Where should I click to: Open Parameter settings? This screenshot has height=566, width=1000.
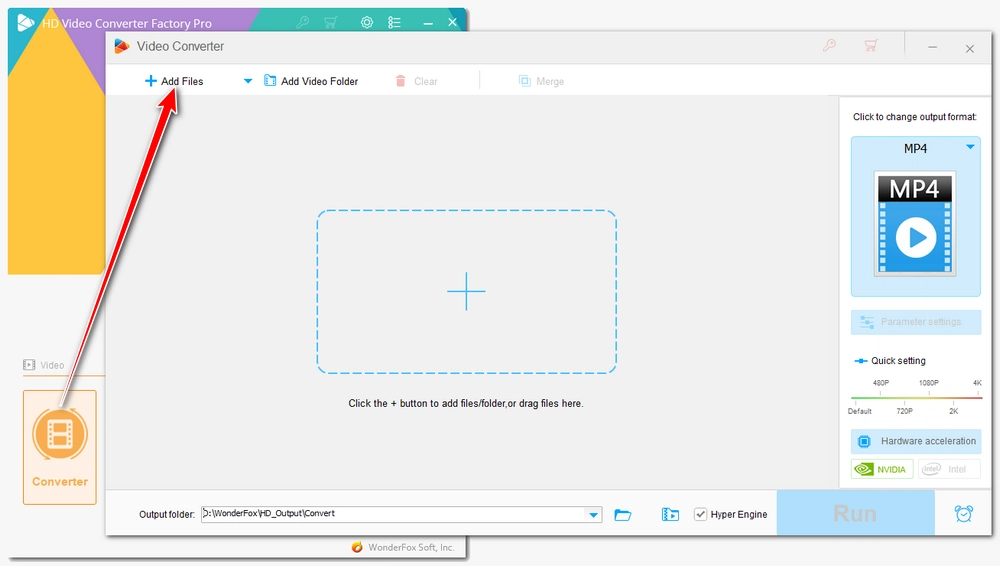pyautogui.click(x=916, y=322)
